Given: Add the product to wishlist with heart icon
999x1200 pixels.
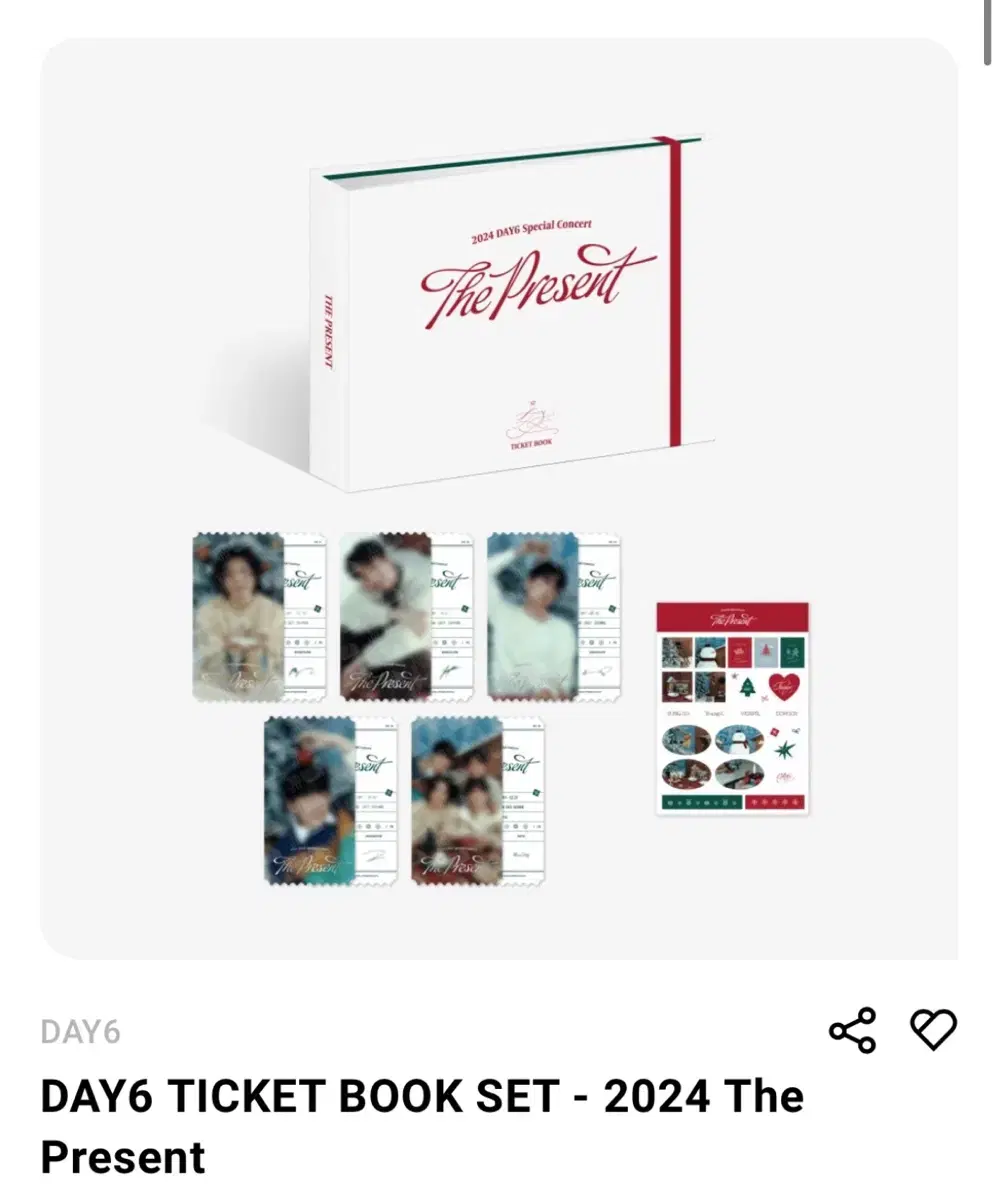Looking at the screenshot, I should click(x=933, y=1030).
